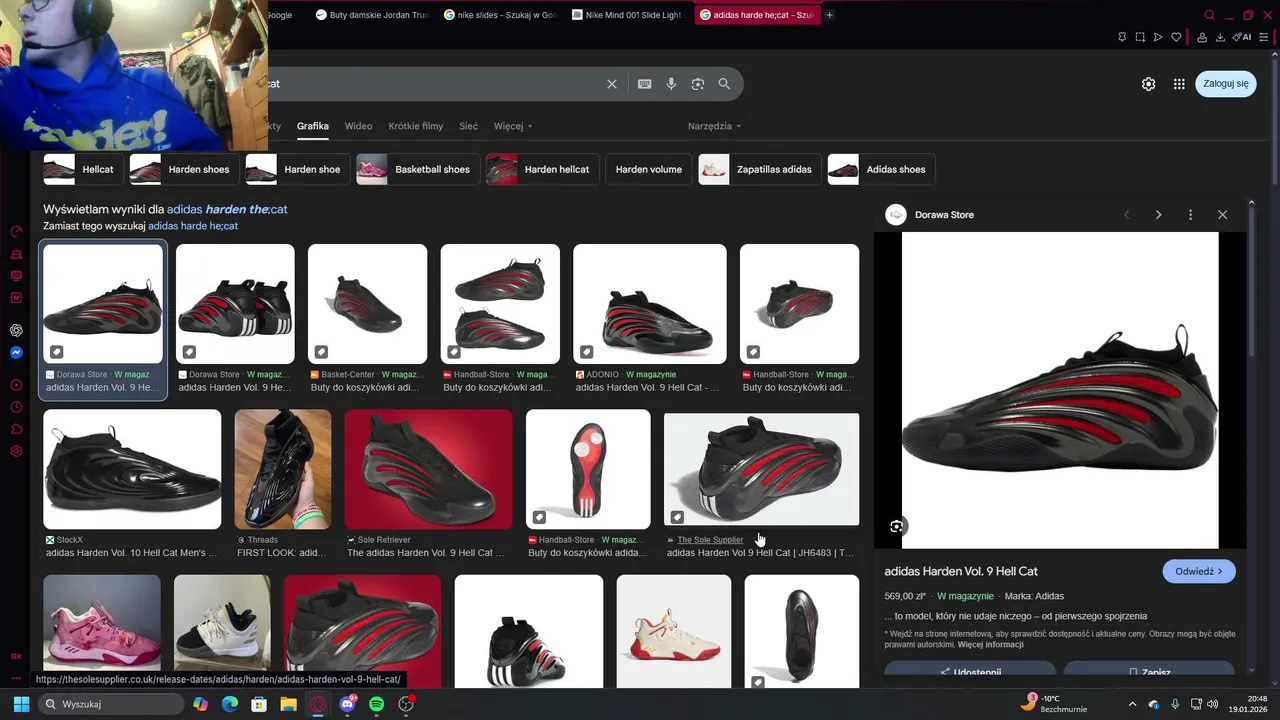Screen dimensions: 1280x720
Task: Open more options in image preview panel
Action: pos(1190,215)
